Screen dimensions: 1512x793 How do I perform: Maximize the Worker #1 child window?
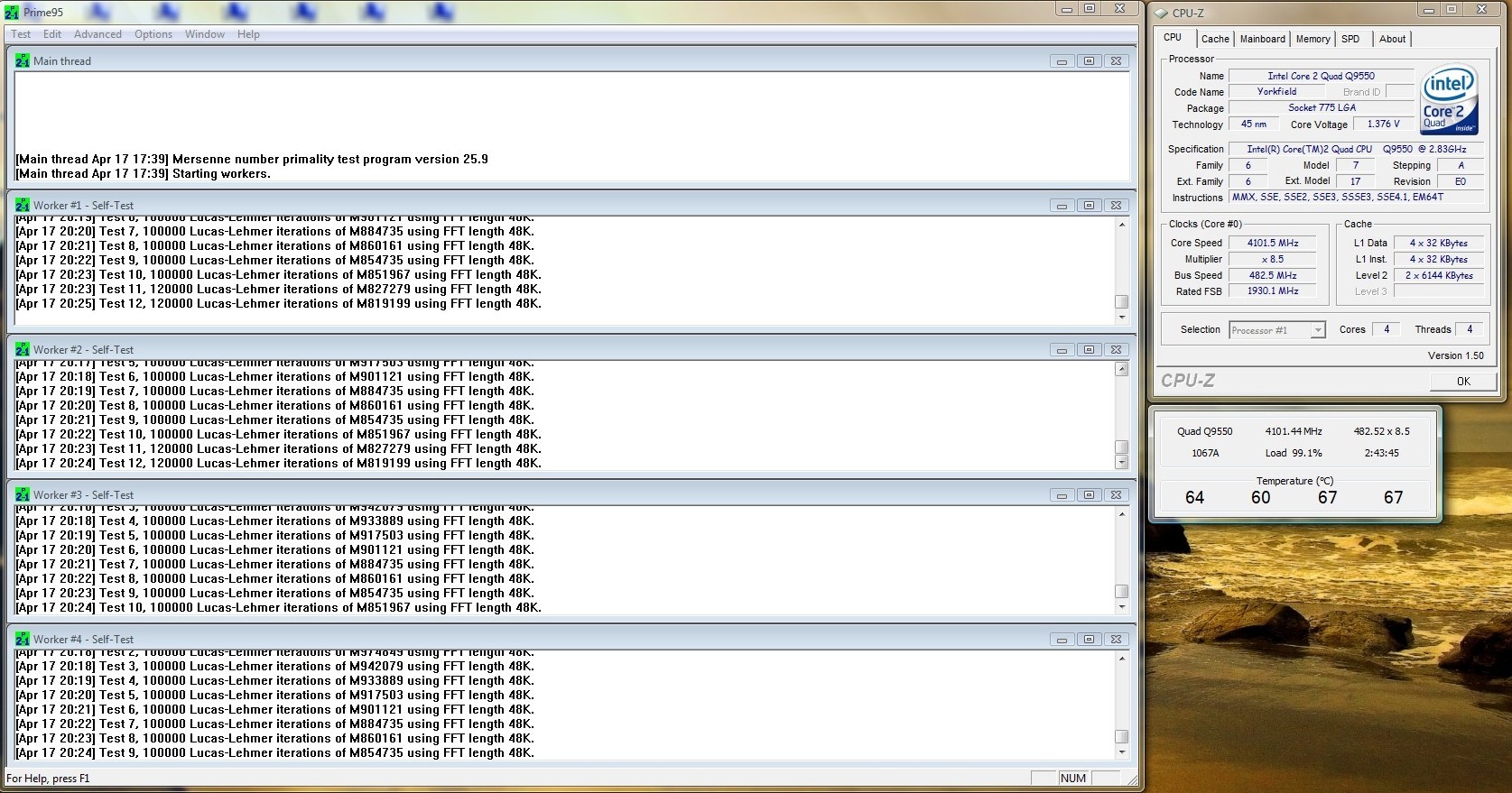click(1089, 206)
